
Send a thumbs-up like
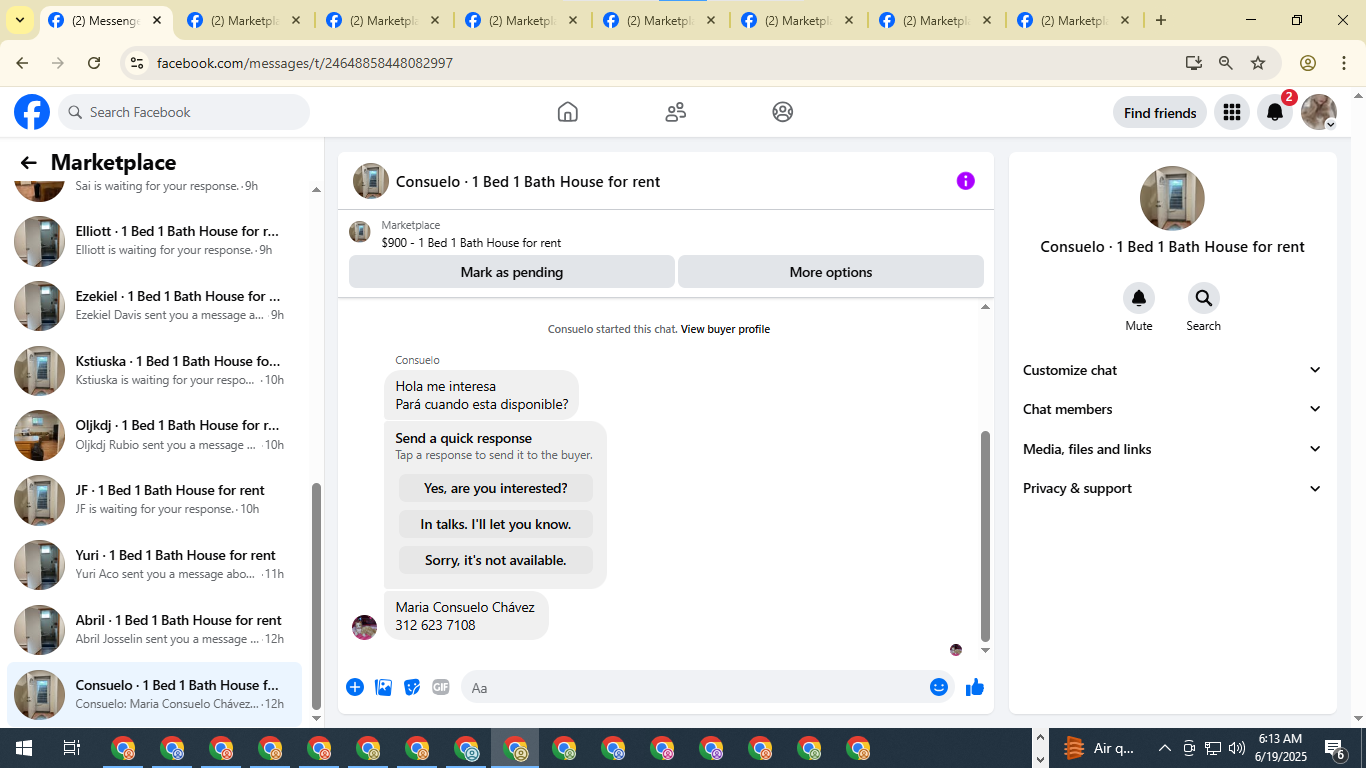pos(975,687)
